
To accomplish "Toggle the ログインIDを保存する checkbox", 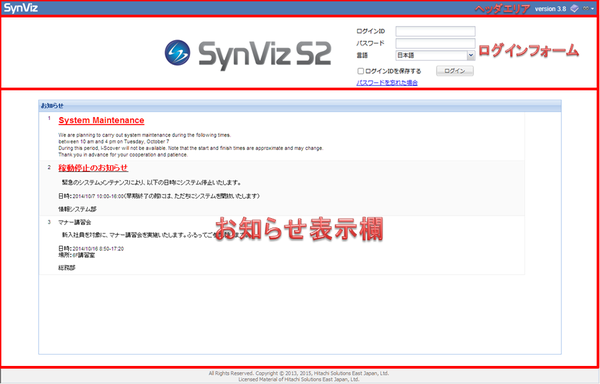I will click(x=360, y=71).
